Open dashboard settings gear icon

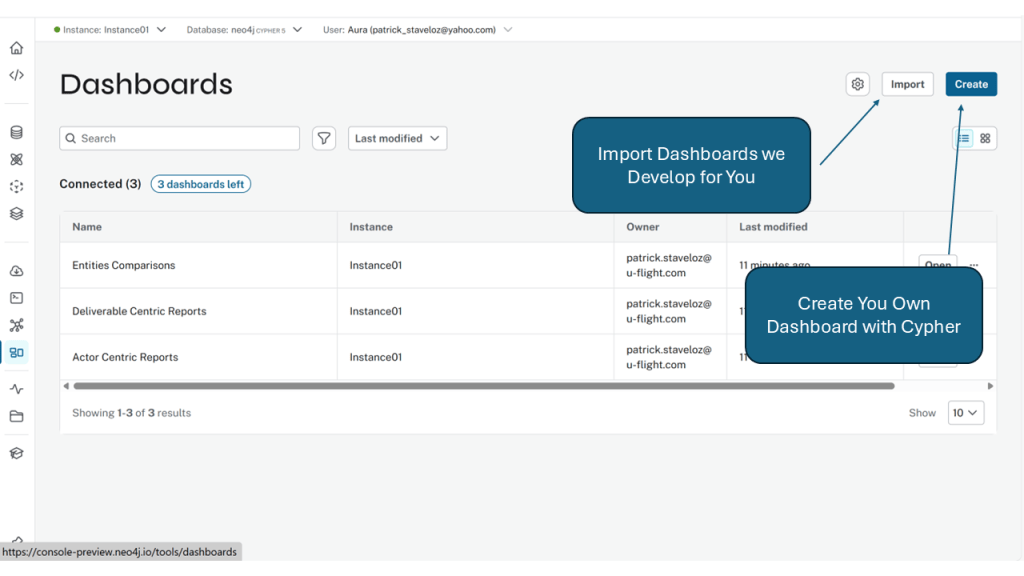point(857,84)
